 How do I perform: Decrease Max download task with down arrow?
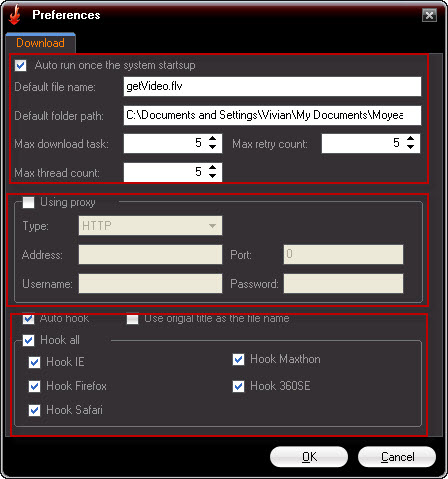point(212,147)
